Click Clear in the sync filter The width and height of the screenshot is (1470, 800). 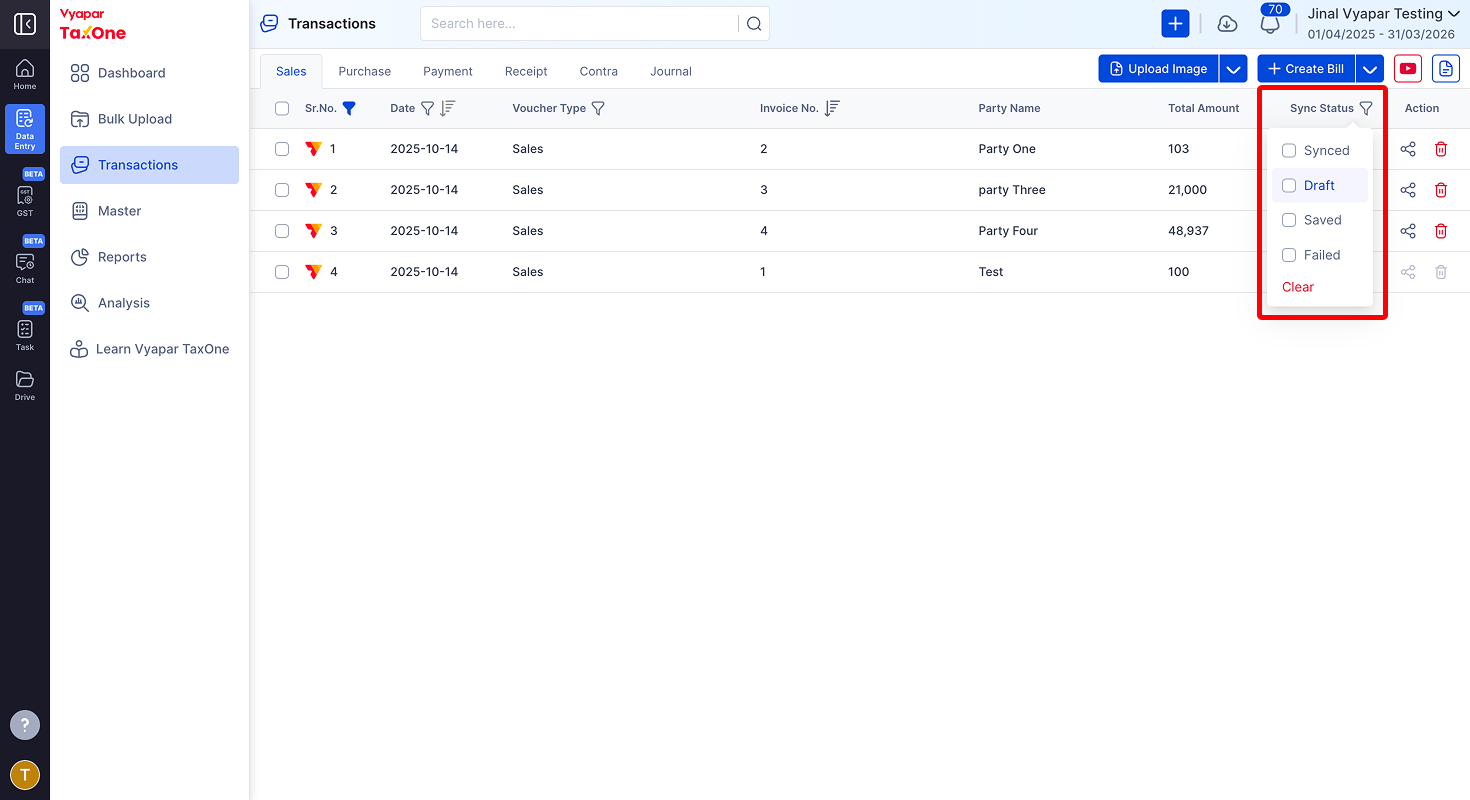pos(1298,287)
